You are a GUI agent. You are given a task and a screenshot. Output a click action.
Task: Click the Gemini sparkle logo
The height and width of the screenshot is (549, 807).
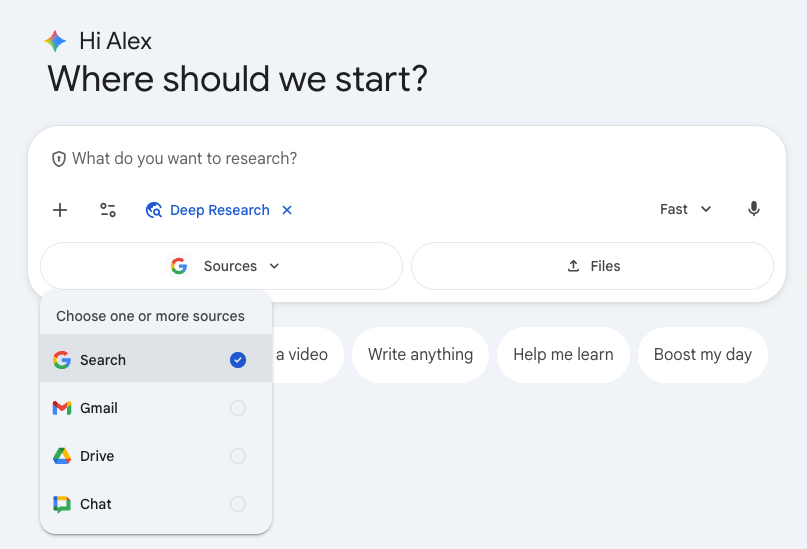click(55, 41)
